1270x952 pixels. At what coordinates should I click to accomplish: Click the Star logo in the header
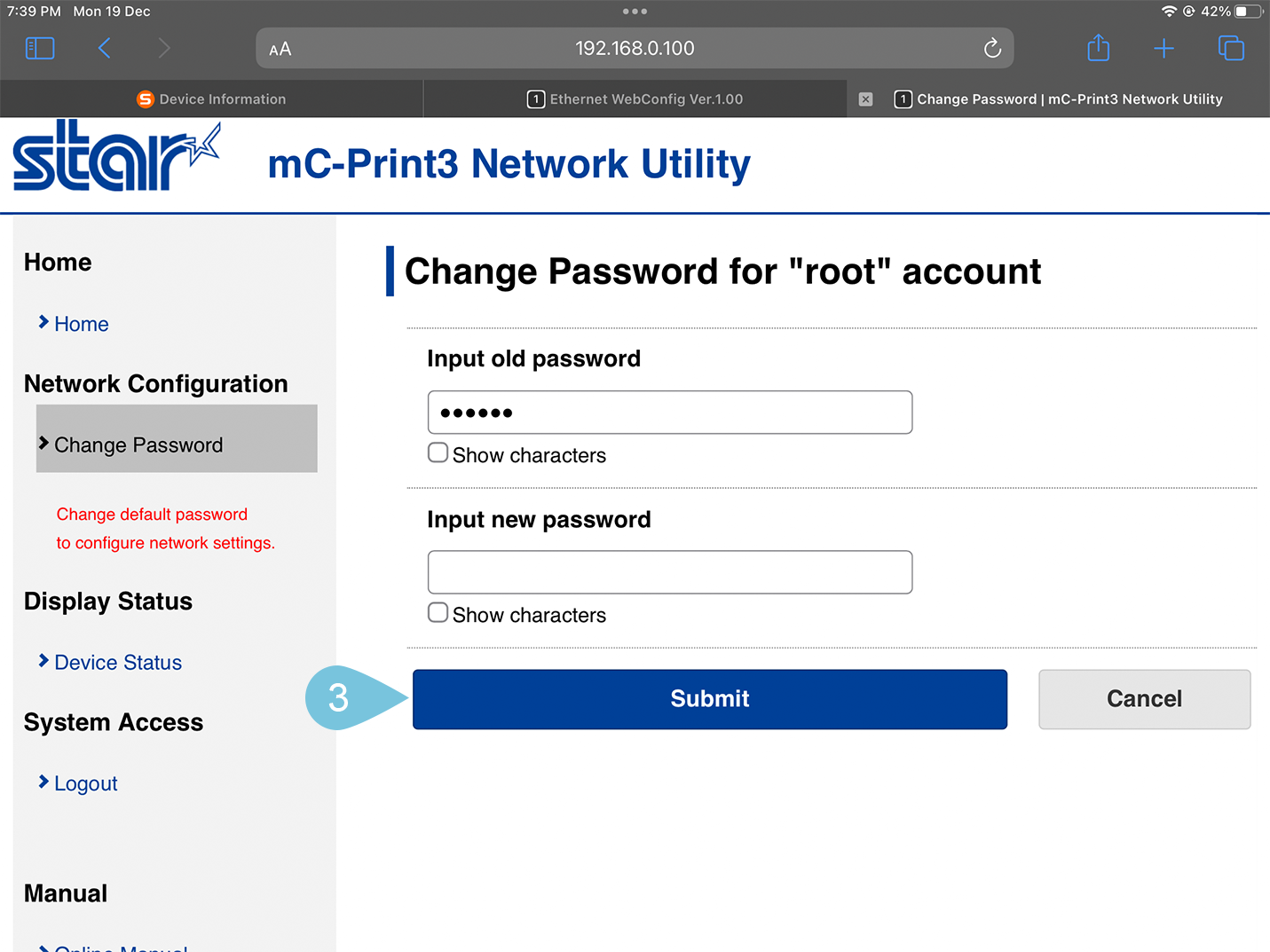click(x=115, y=157)
